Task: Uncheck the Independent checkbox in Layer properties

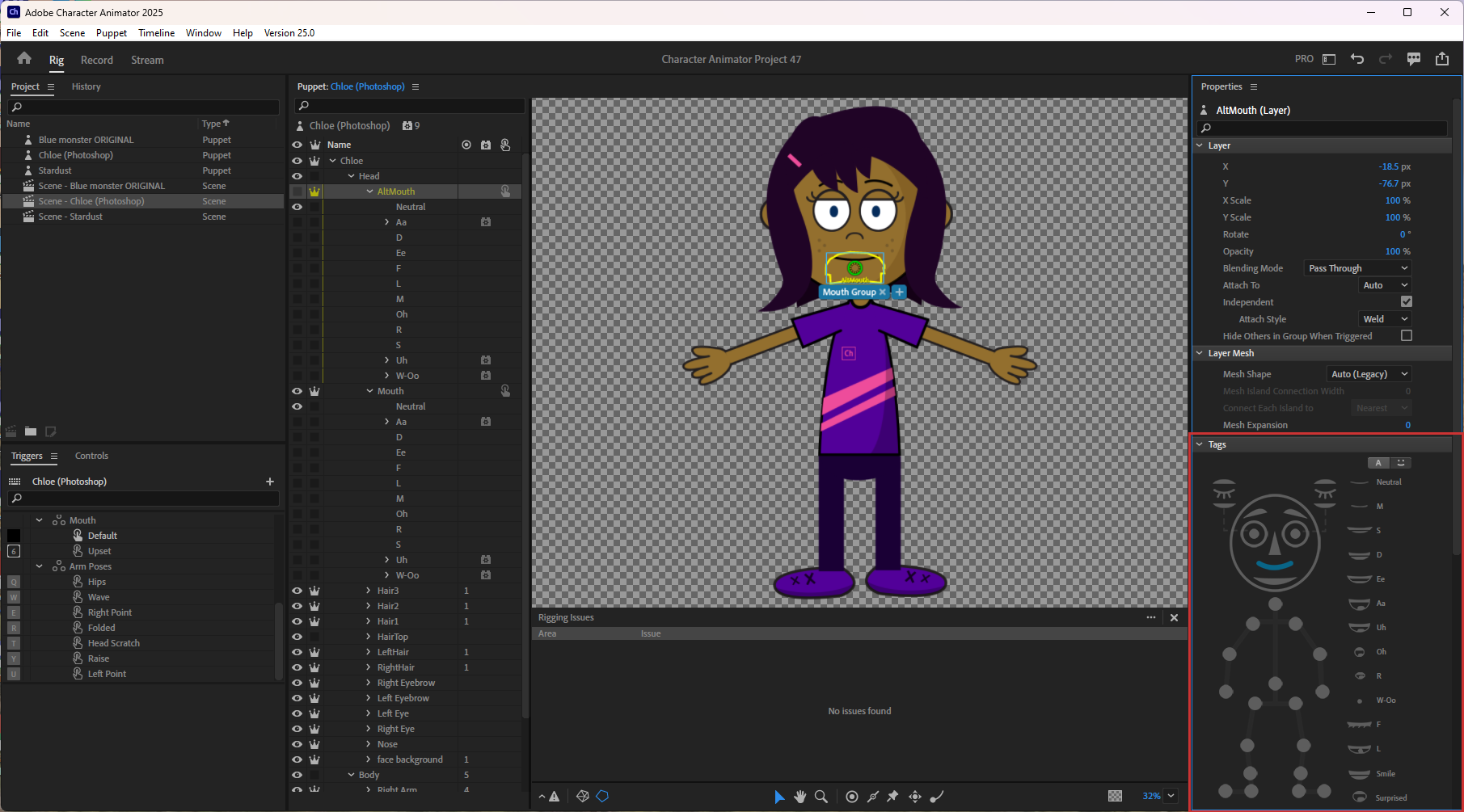Action: 1407,301
